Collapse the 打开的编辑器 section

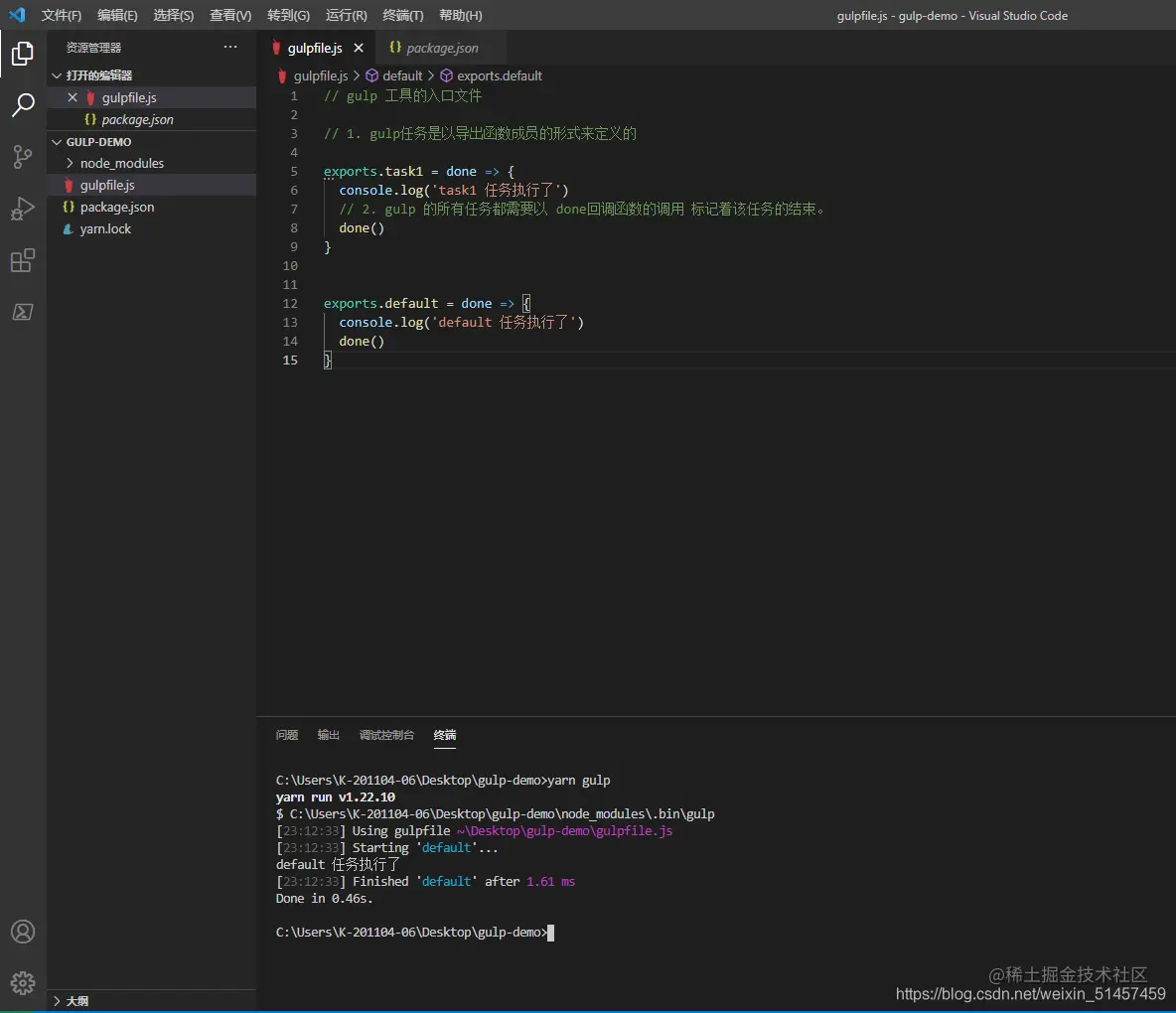[x=57, y=74]
